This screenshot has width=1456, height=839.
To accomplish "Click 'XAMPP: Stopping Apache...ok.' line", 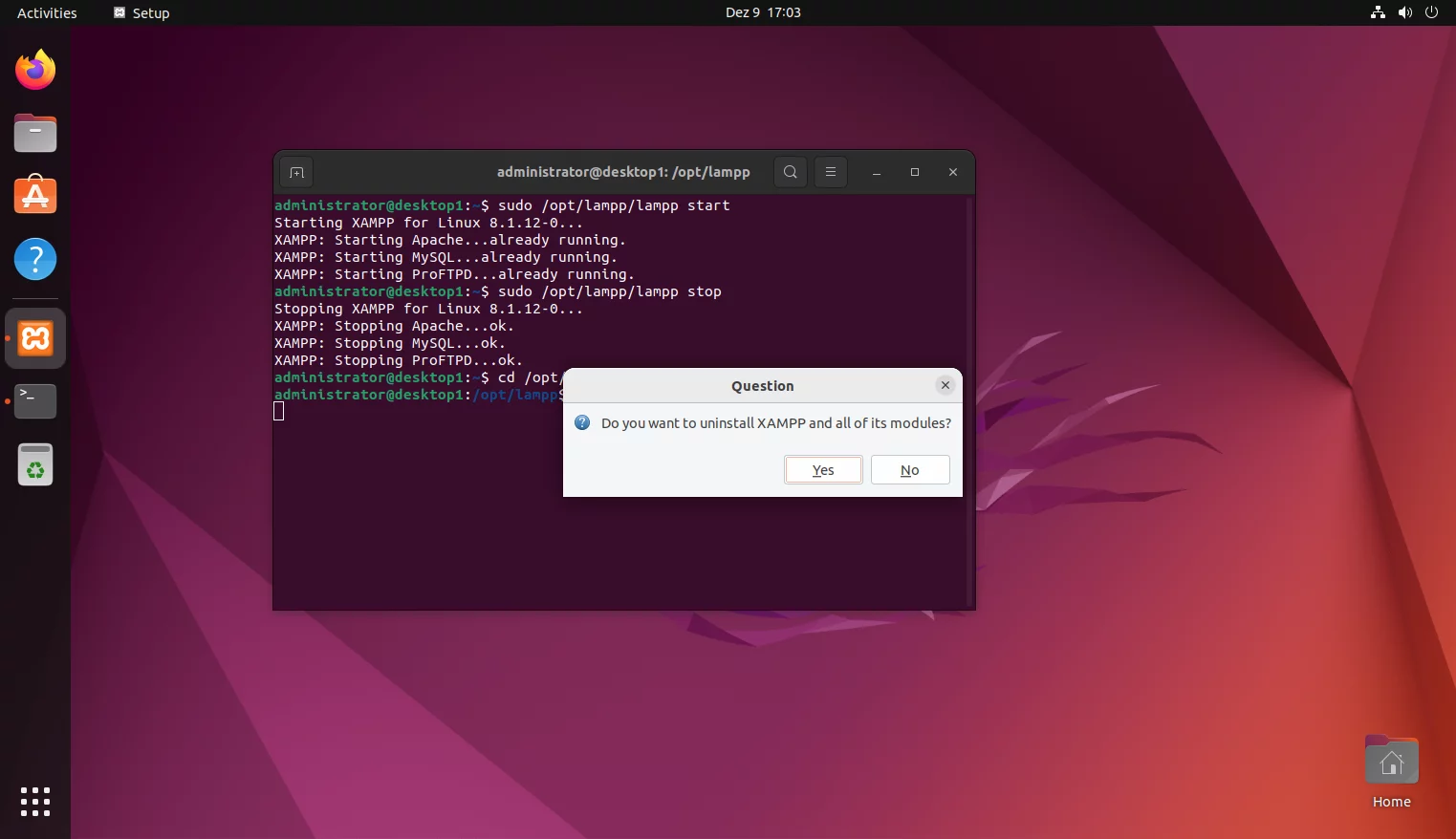I will (x=394, y=326).
